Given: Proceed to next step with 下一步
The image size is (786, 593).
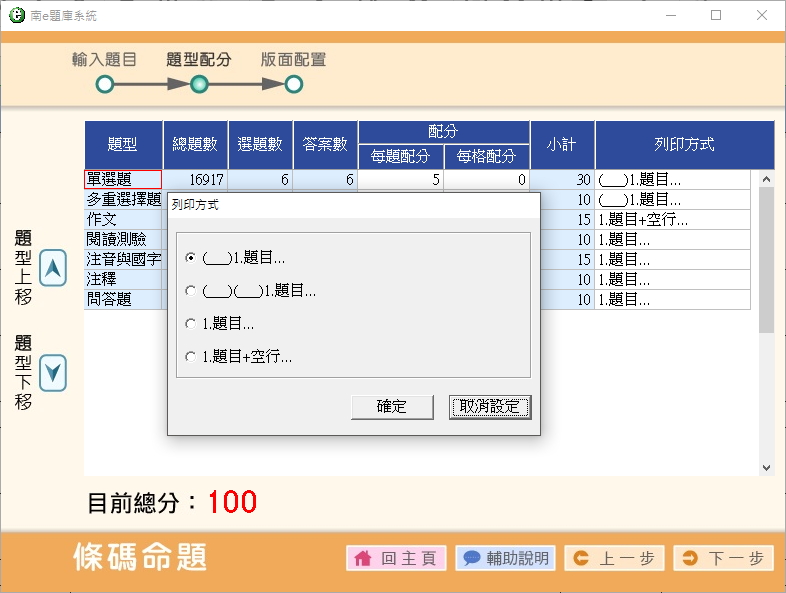Looking at the screenshot, I should [x=723, y=558].
